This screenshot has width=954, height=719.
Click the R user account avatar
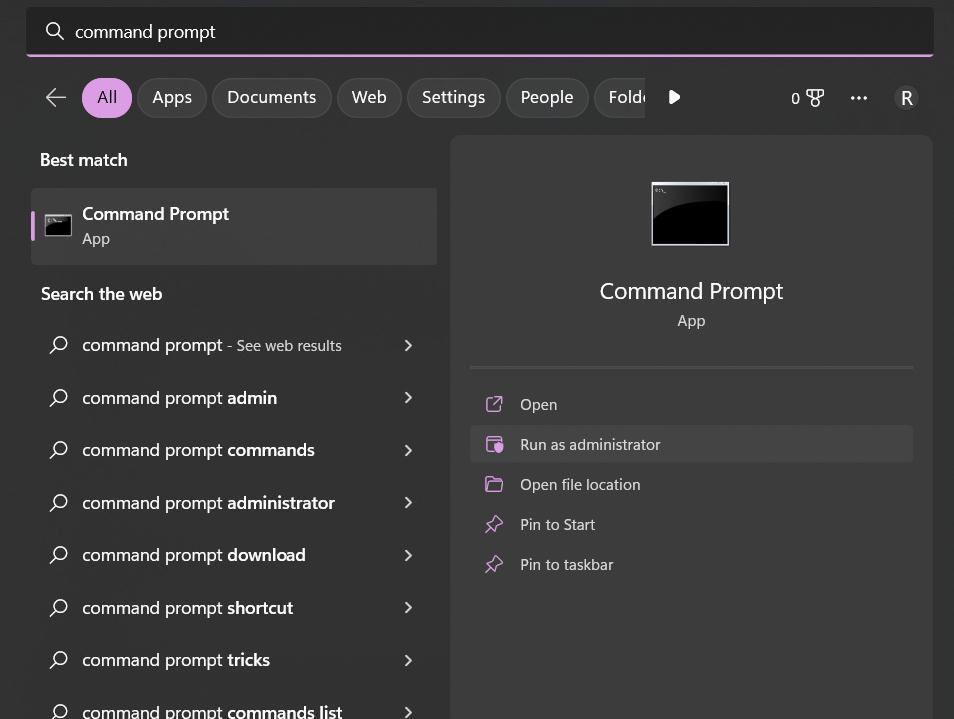pos(906,98)
